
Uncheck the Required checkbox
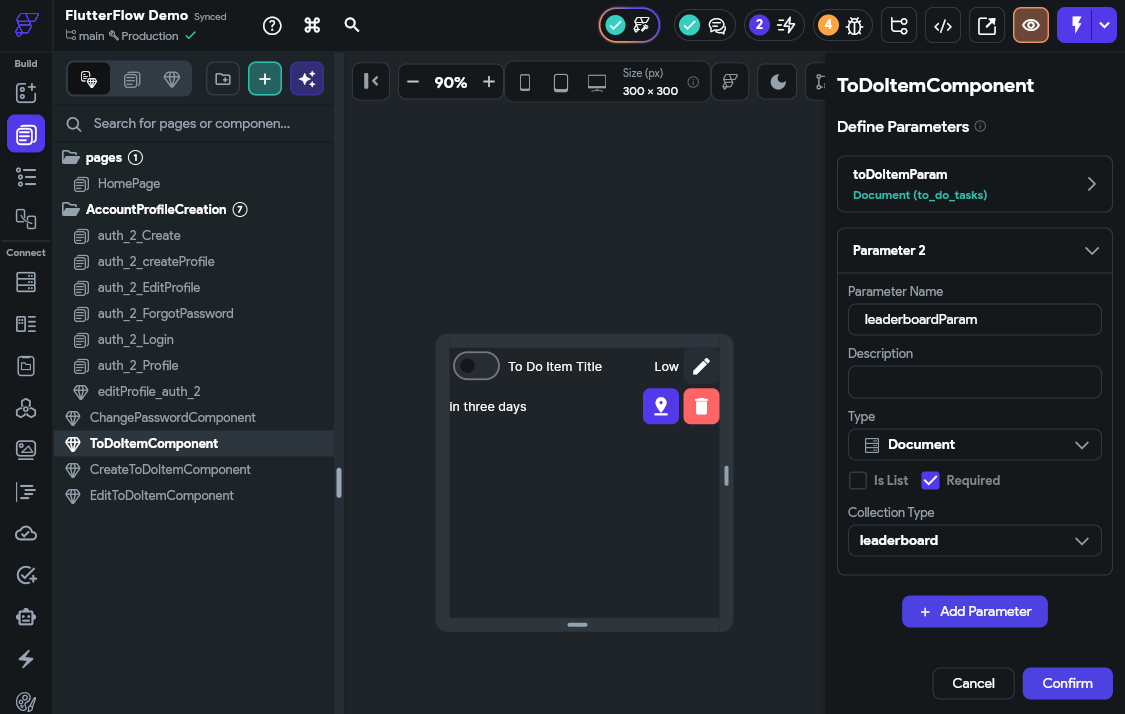930,480
